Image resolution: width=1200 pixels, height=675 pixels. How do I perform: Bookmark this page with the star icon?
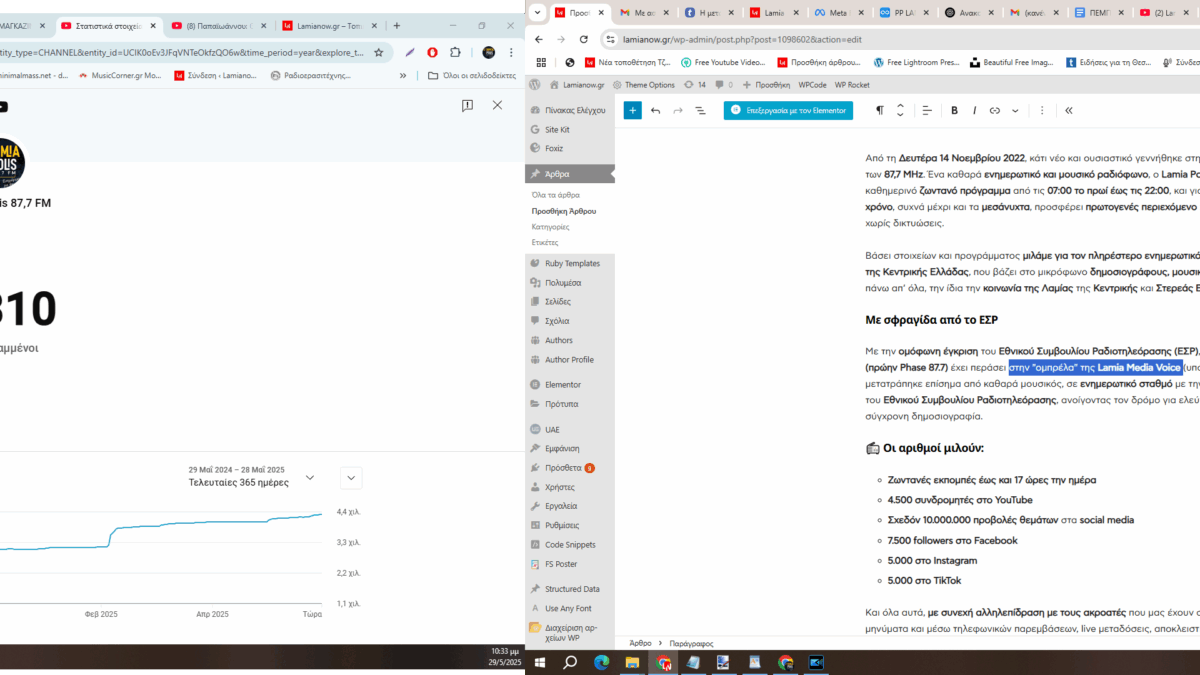tap(379, 52)
